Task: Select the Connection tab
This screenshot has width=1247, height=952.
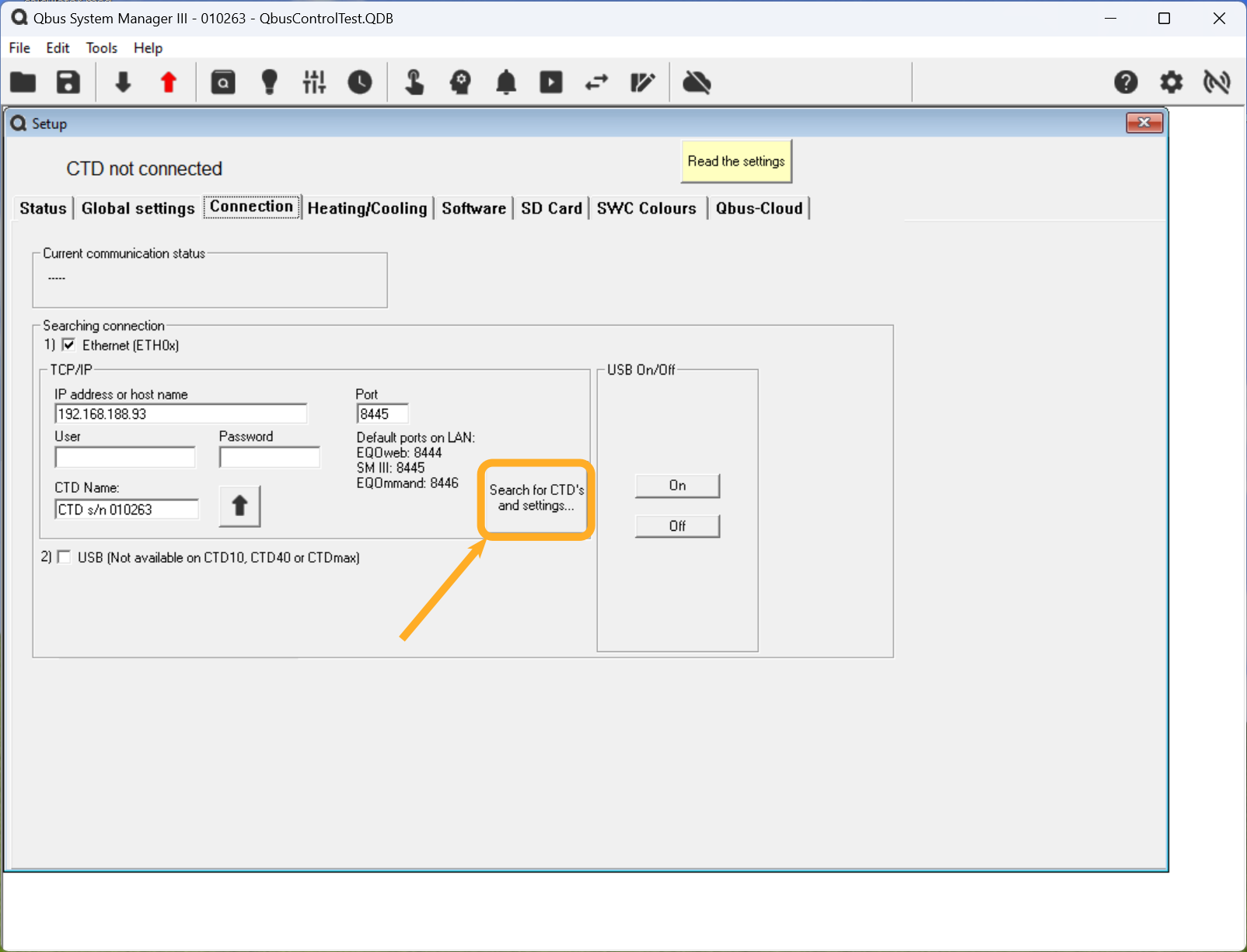Action: [x=252, y=207]
